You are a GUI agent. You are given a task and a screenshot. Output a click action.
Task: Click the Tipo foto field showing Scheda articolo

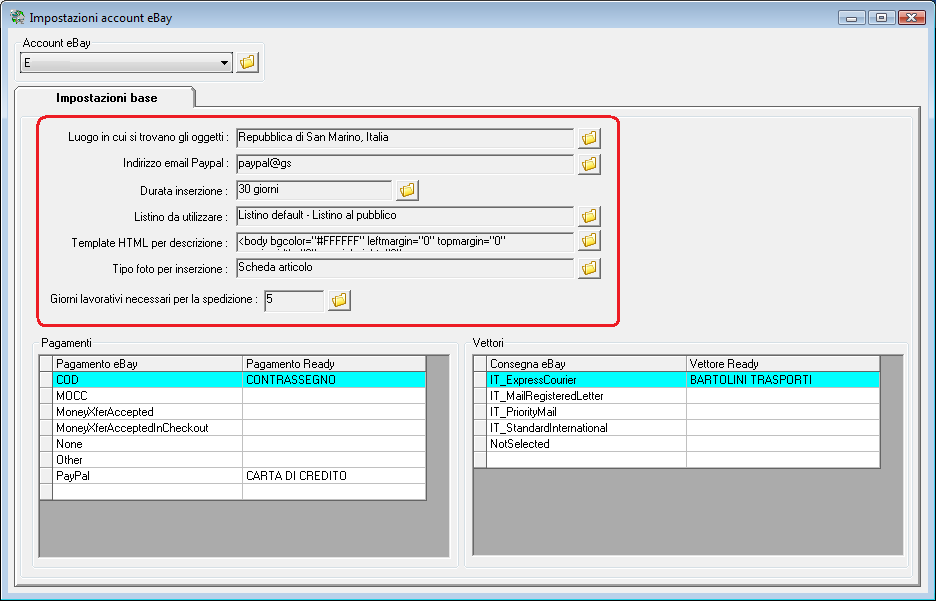(405, 268)
